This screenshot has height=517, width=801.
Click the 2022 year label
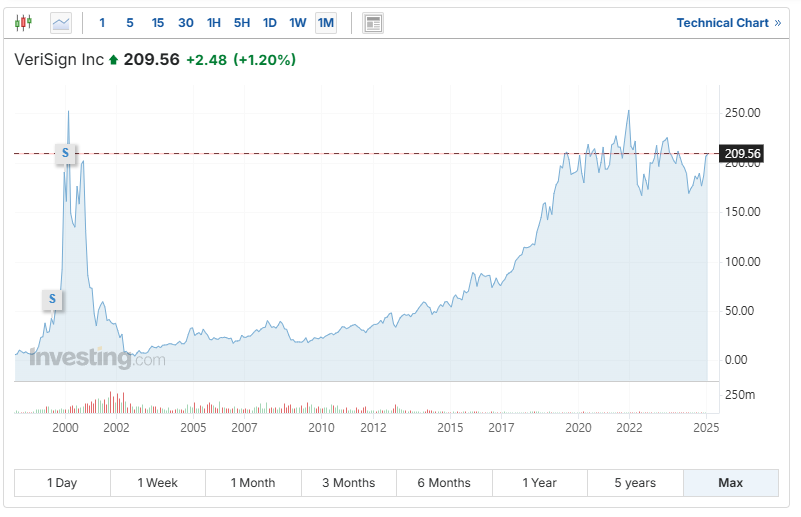click(x=629, y=428)
